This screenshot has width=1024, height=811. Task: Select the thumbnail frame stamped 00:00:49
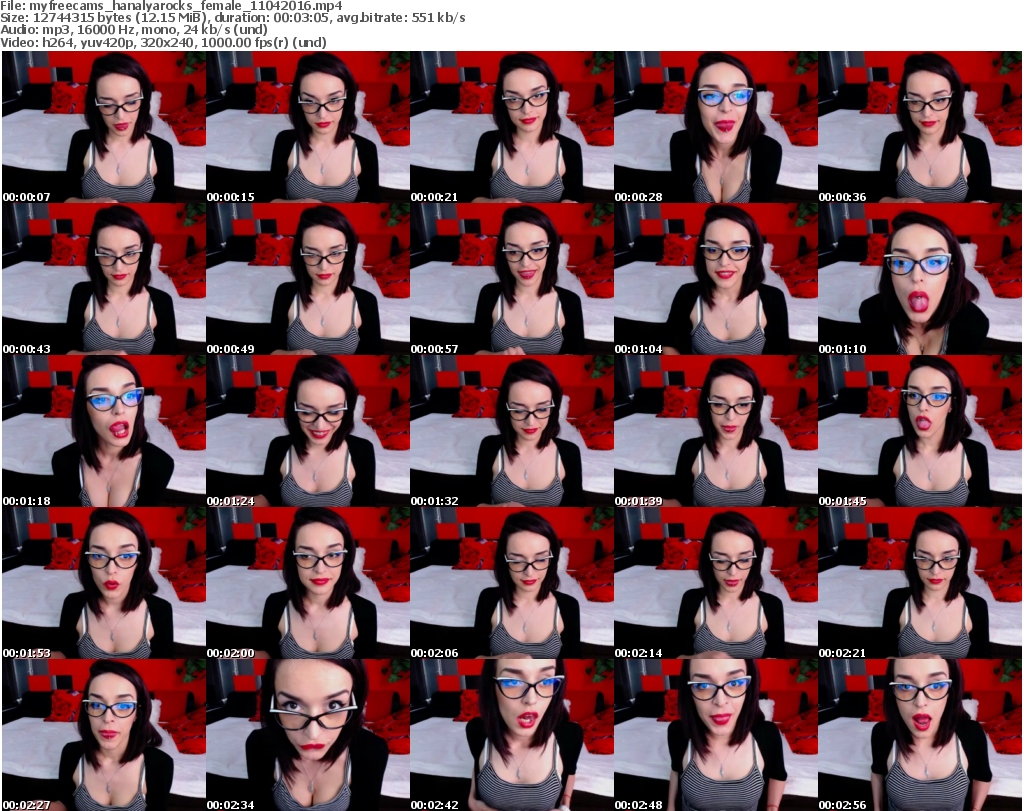click(308, 279)
